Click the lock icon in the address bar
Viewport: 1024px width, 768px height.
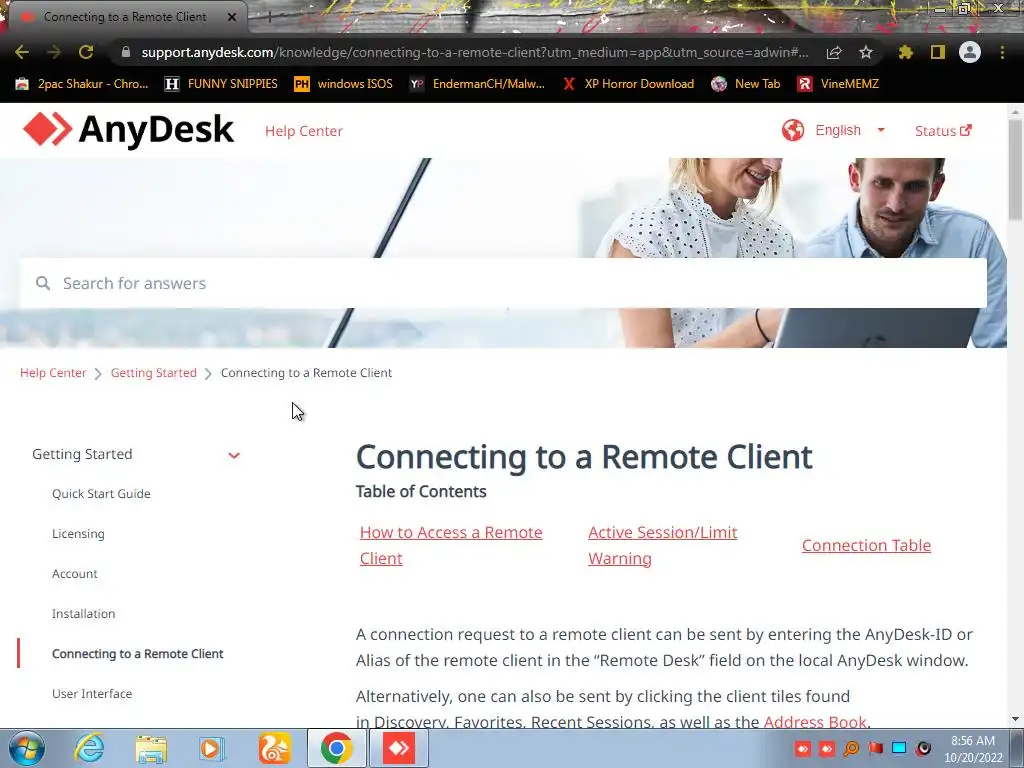[x=126, y=52]
